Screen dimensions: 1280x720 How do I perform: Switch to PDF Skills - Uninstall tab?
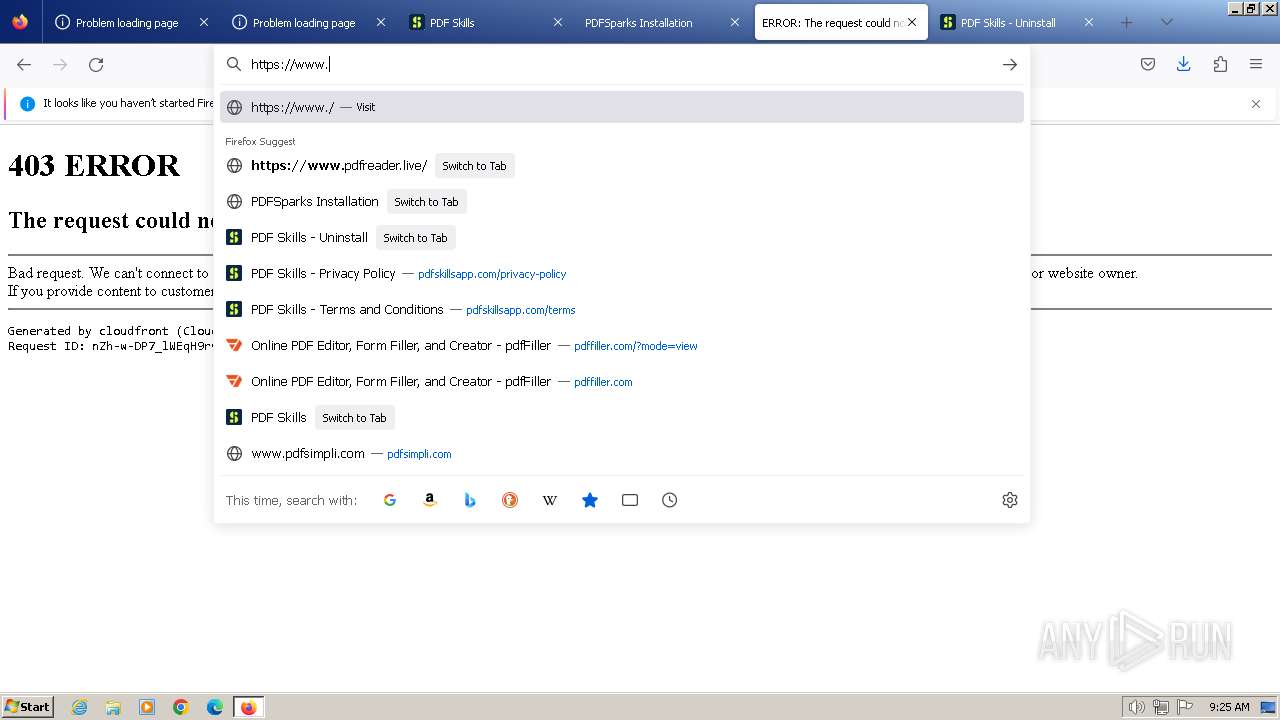tap(1017, 23)
